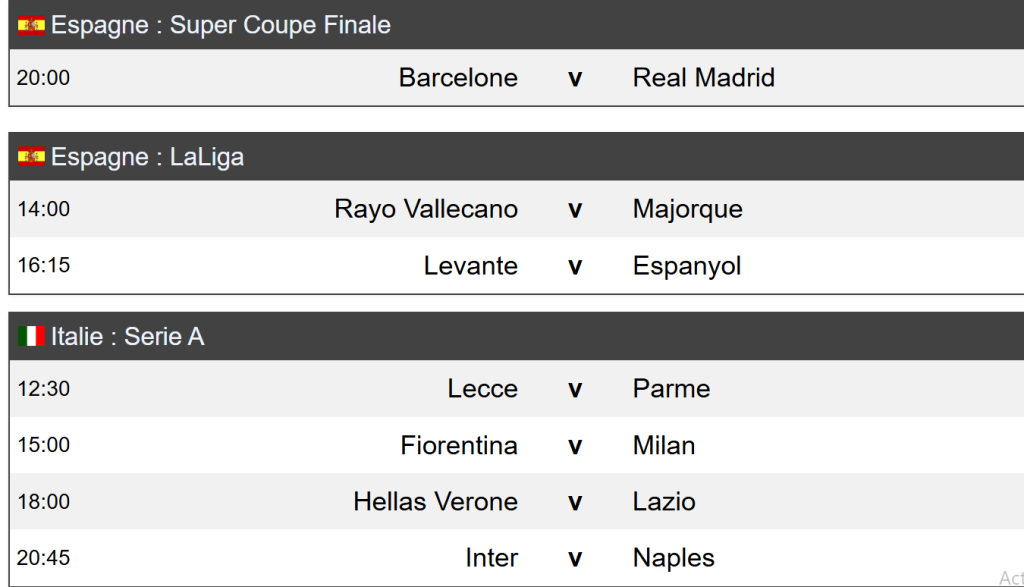Click the Italy flag beside Serie A
Screen dimensions: 1024x587
[x=31, y=337]
